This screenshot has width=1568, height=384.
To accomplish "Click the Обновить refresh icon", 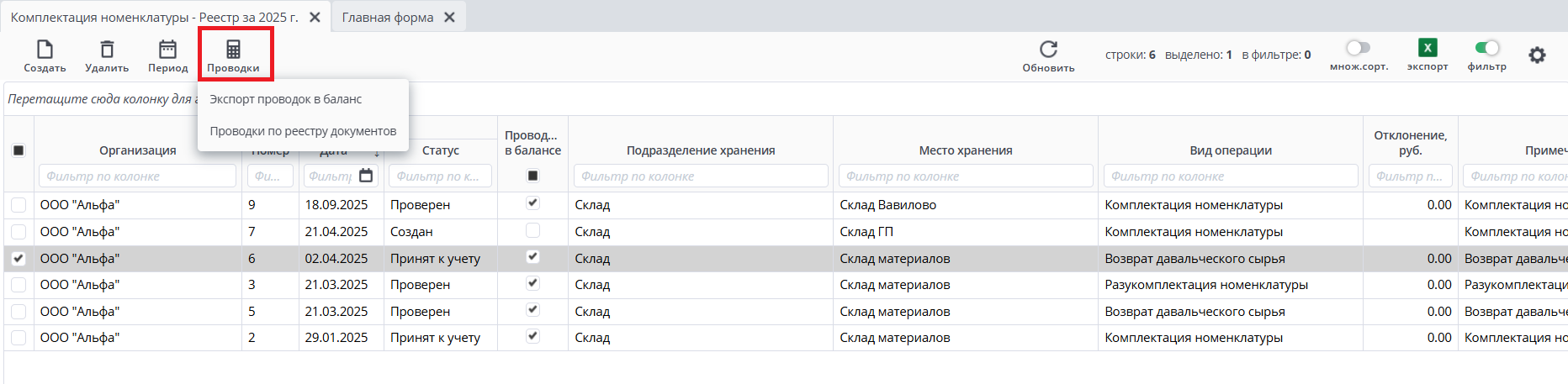I will [x=1048, y=50].
